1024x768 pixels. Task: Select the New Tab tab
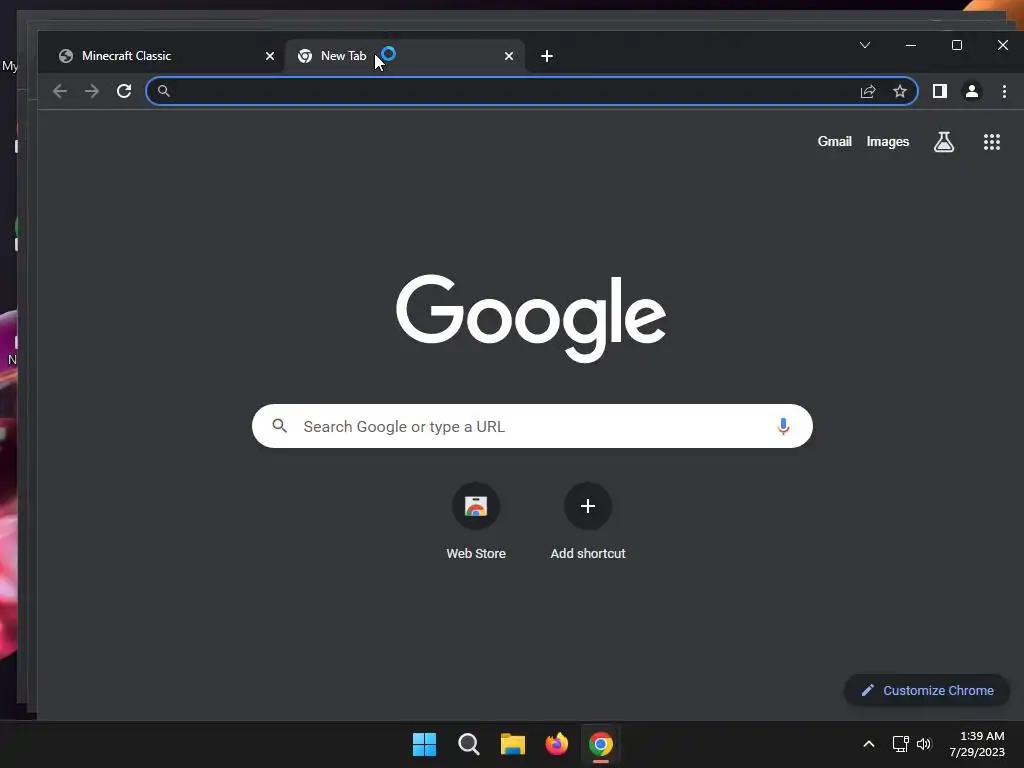405,56
